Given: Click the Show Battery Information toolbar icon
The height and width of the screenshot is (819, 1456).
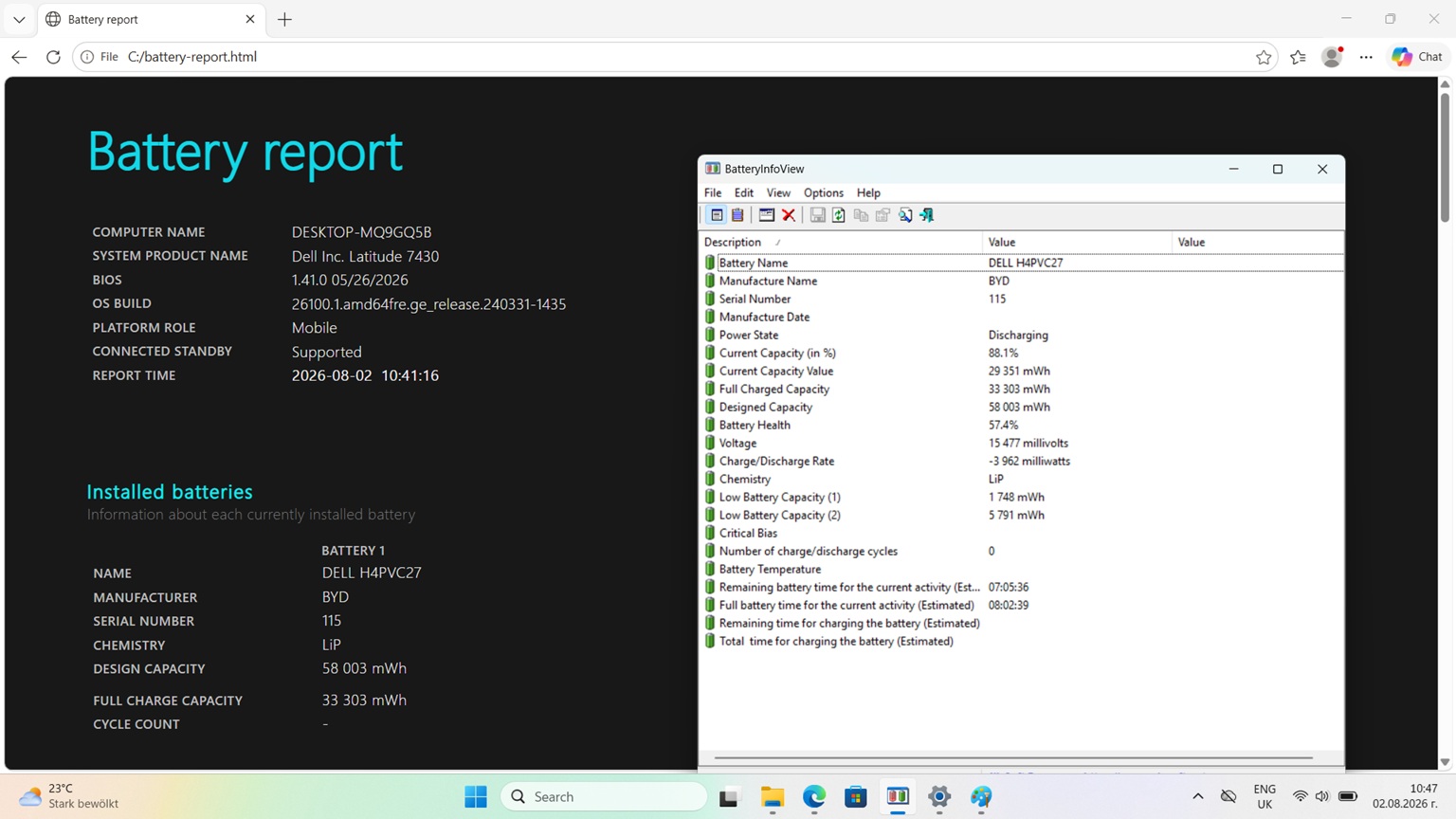Looking at the screenshot, I should tap(717, 215).
